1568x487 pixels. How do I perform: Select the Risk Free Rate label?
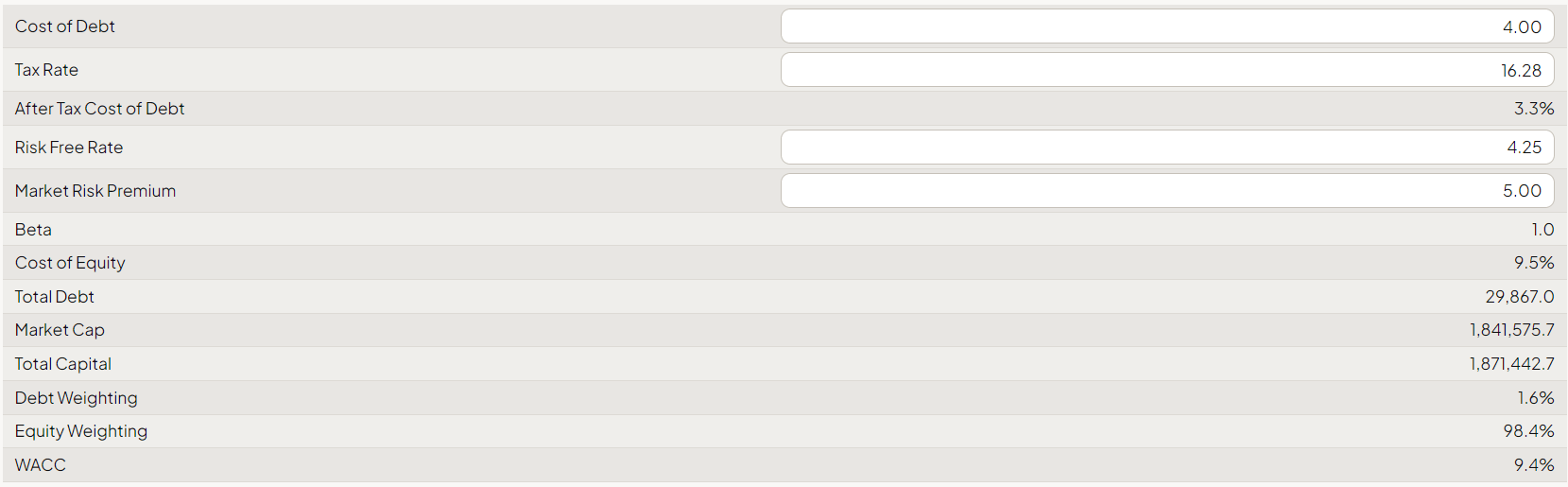[69, 148]
